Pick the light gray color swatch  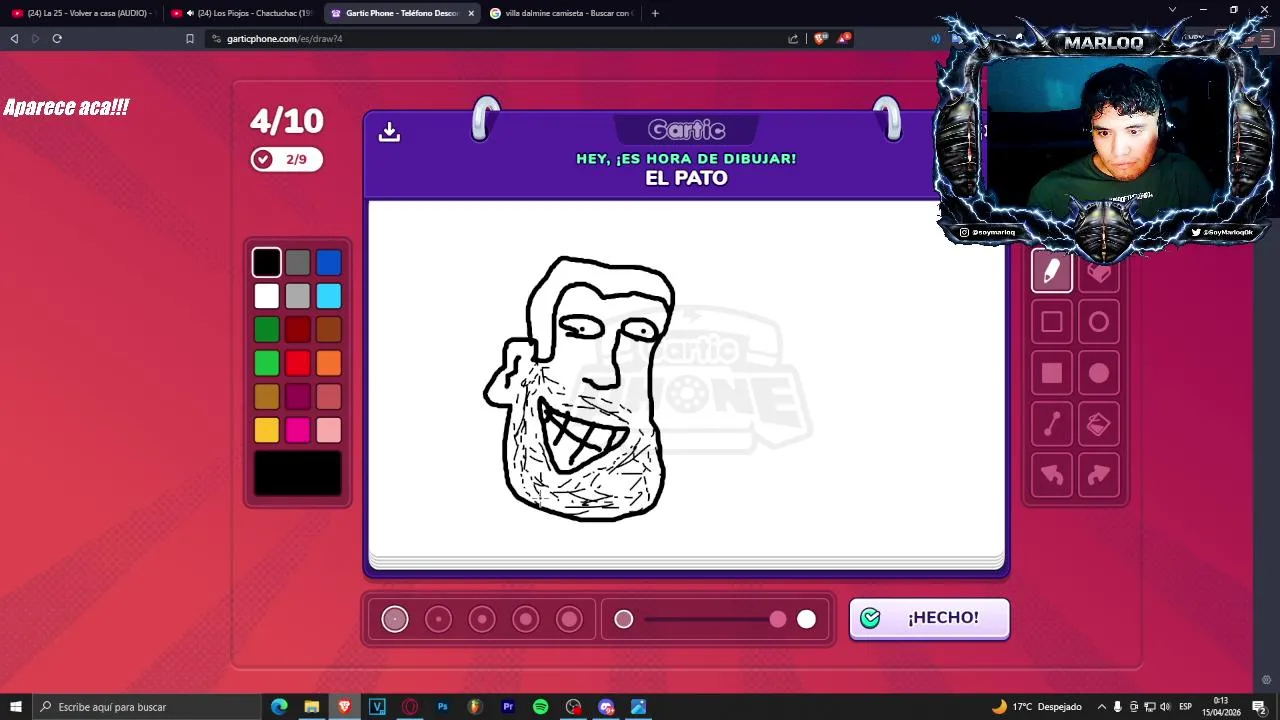click(298, 296)
